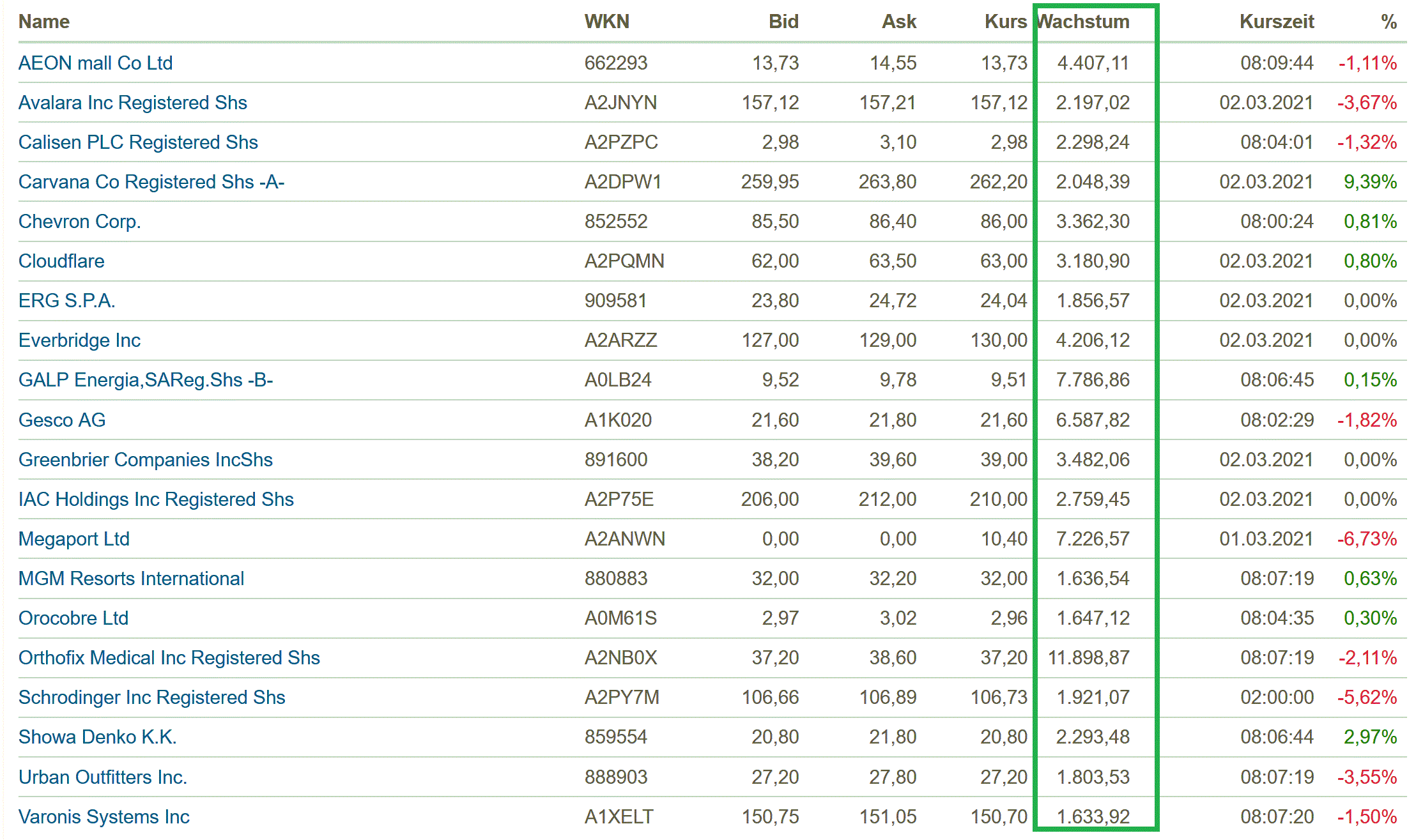The width and height of the screenshot is (1416, 840).
Task: Open the Gesco AG link
Action: click(x=62, y=420)
